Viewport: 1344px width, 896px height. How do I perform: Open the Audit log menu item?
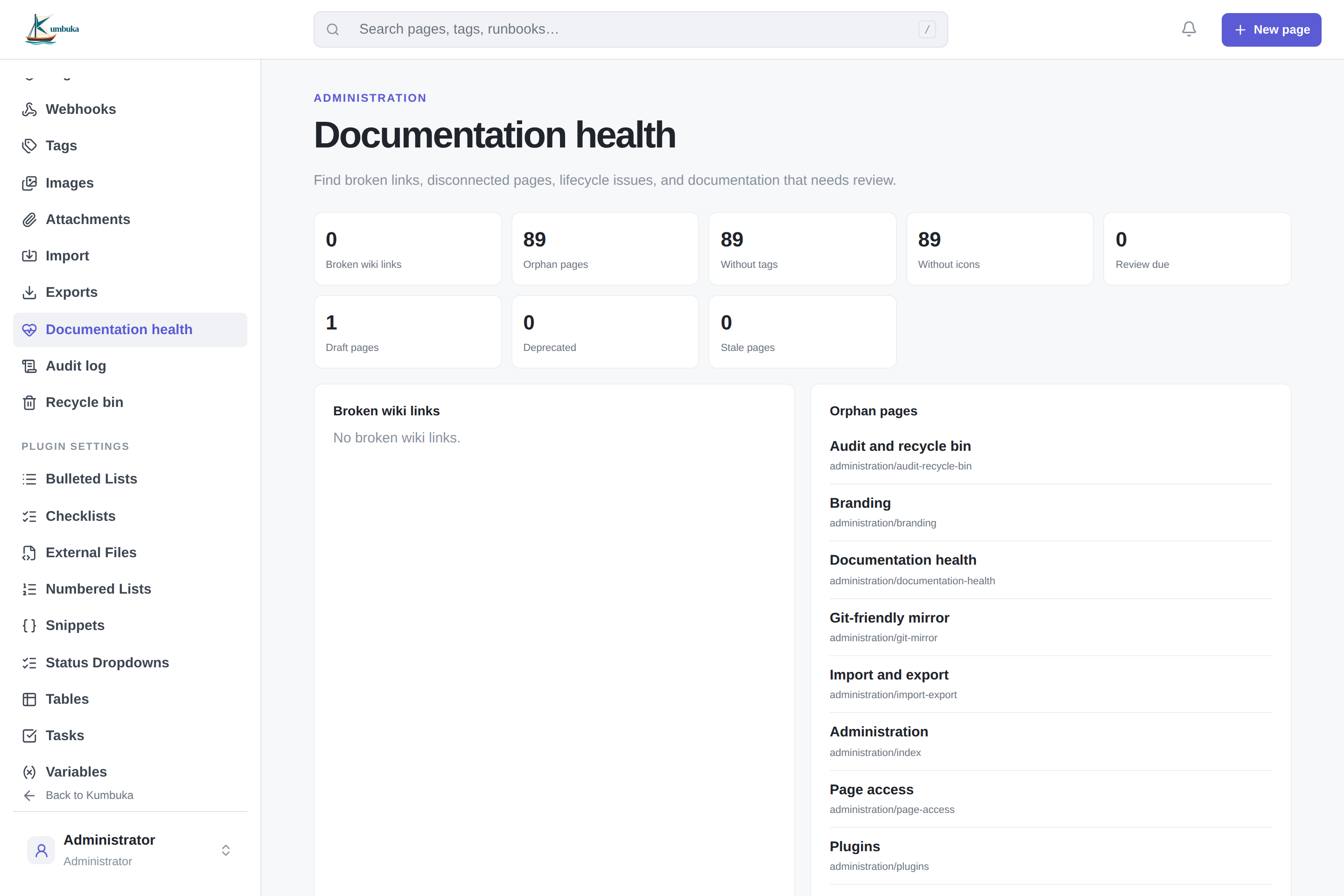pos(130,366)
